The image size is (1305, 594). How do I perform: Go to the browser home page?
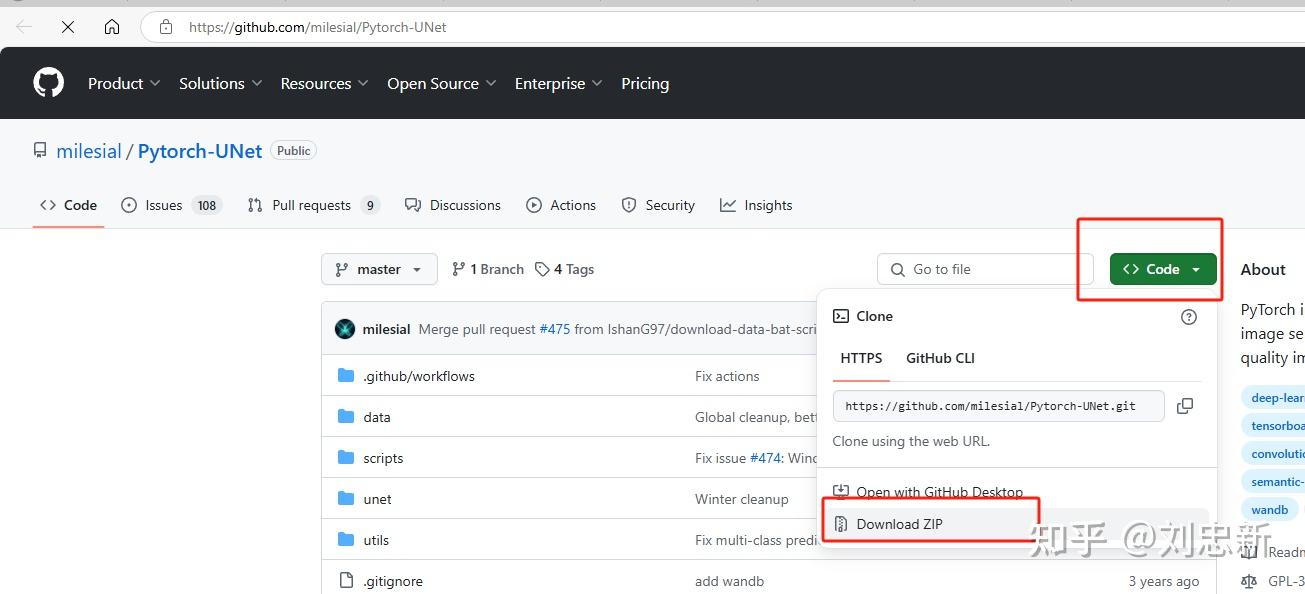point(112,27)
